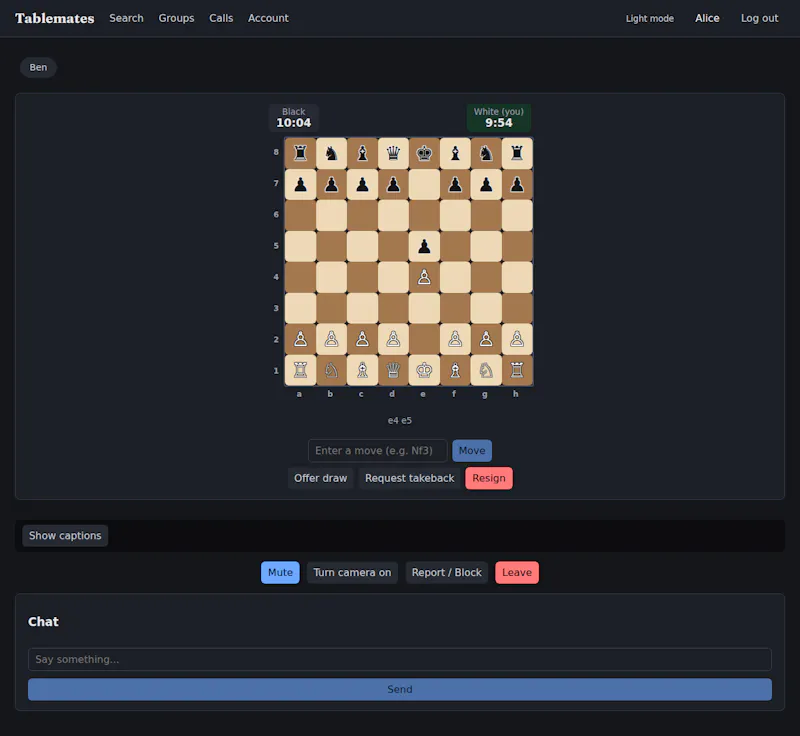Image resolution: width=800 pixels, height=736 pixels.
Task: Select the white pawn on c2
Action: [x=362, y=339]
